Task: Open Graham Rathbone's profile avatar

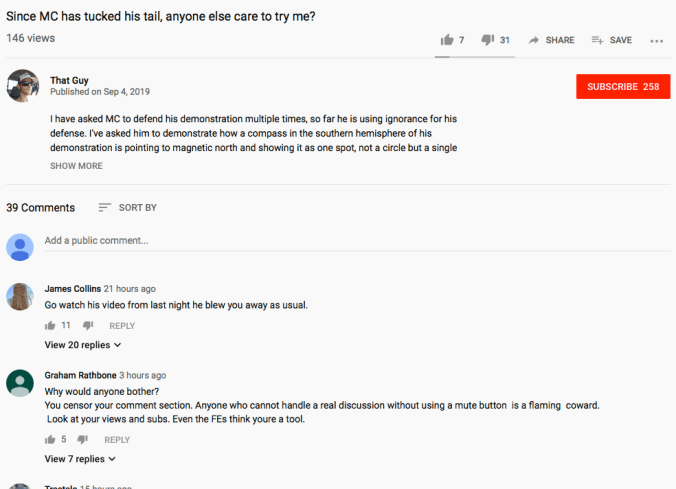Action: click(20, 383)
